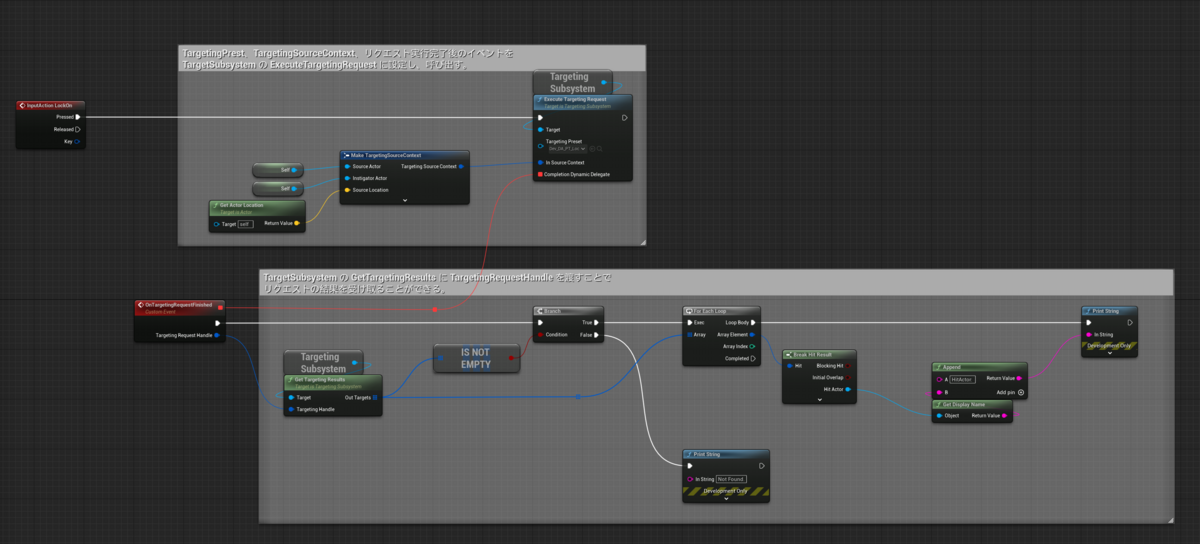The image size is (1200, 544).
Task: Expand the Make TargetingSourceContext node's hidden pins
Action: point(405,201)
